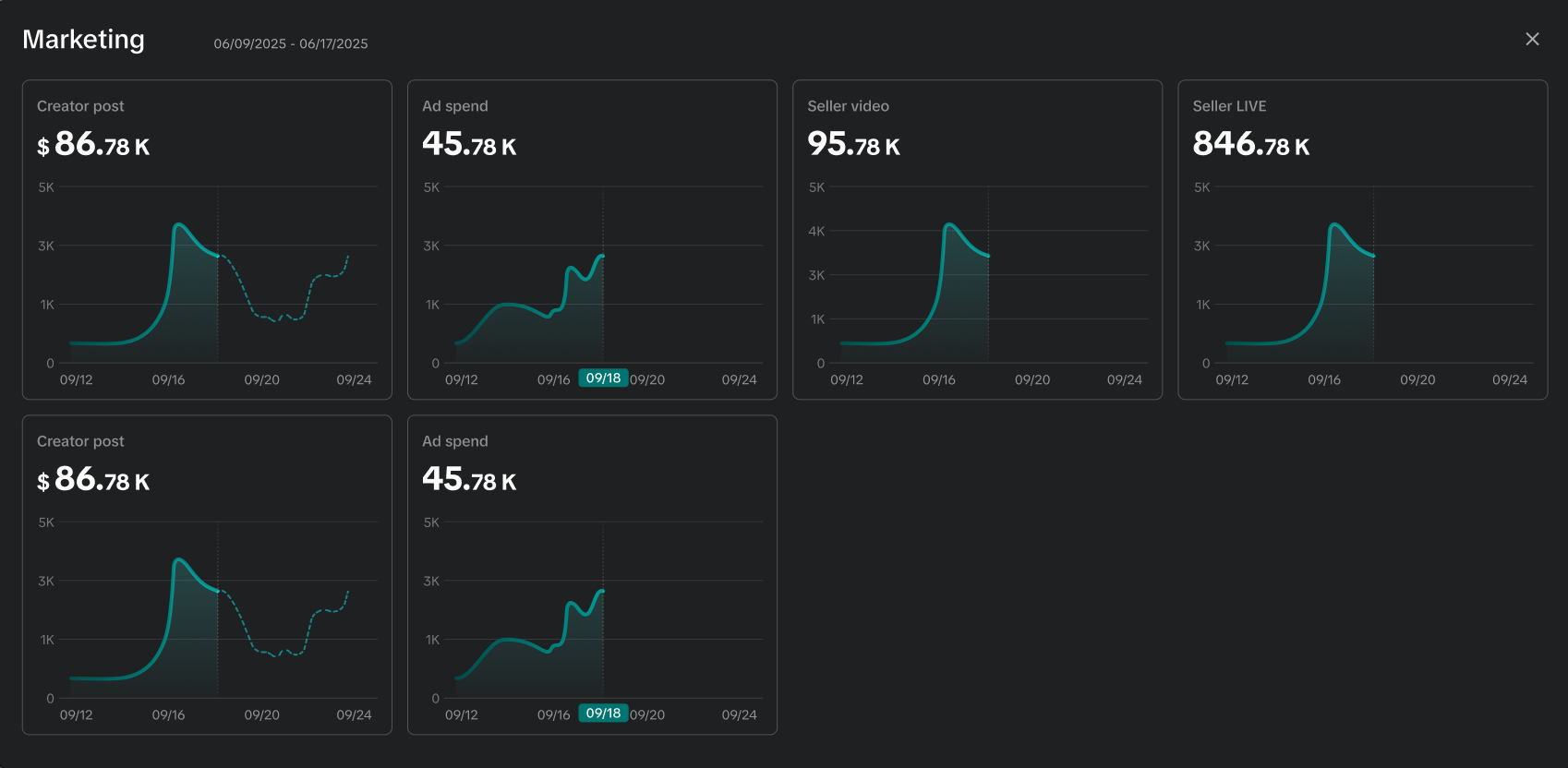Click the 09/24 axis label in the Seller LIVE chart
The width and height of the screenshot is (1568, 768).
[x=1509, y=379]
